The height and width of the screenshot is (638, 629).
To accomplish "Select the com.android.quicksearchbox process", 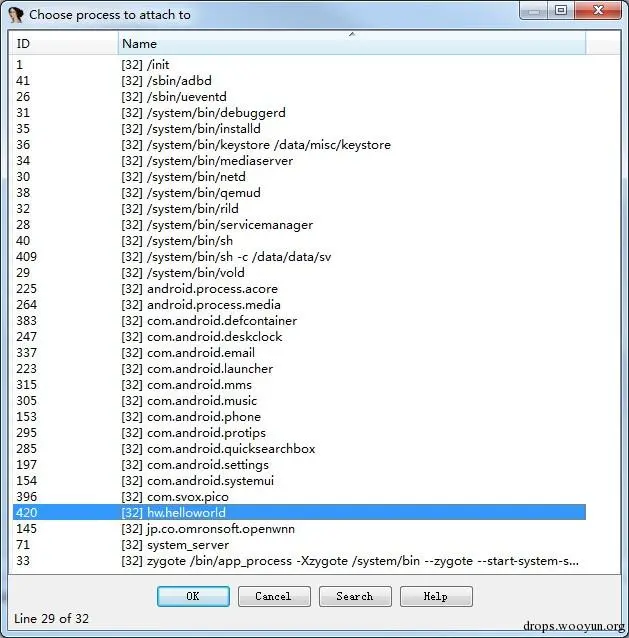I will pos(299,449).
